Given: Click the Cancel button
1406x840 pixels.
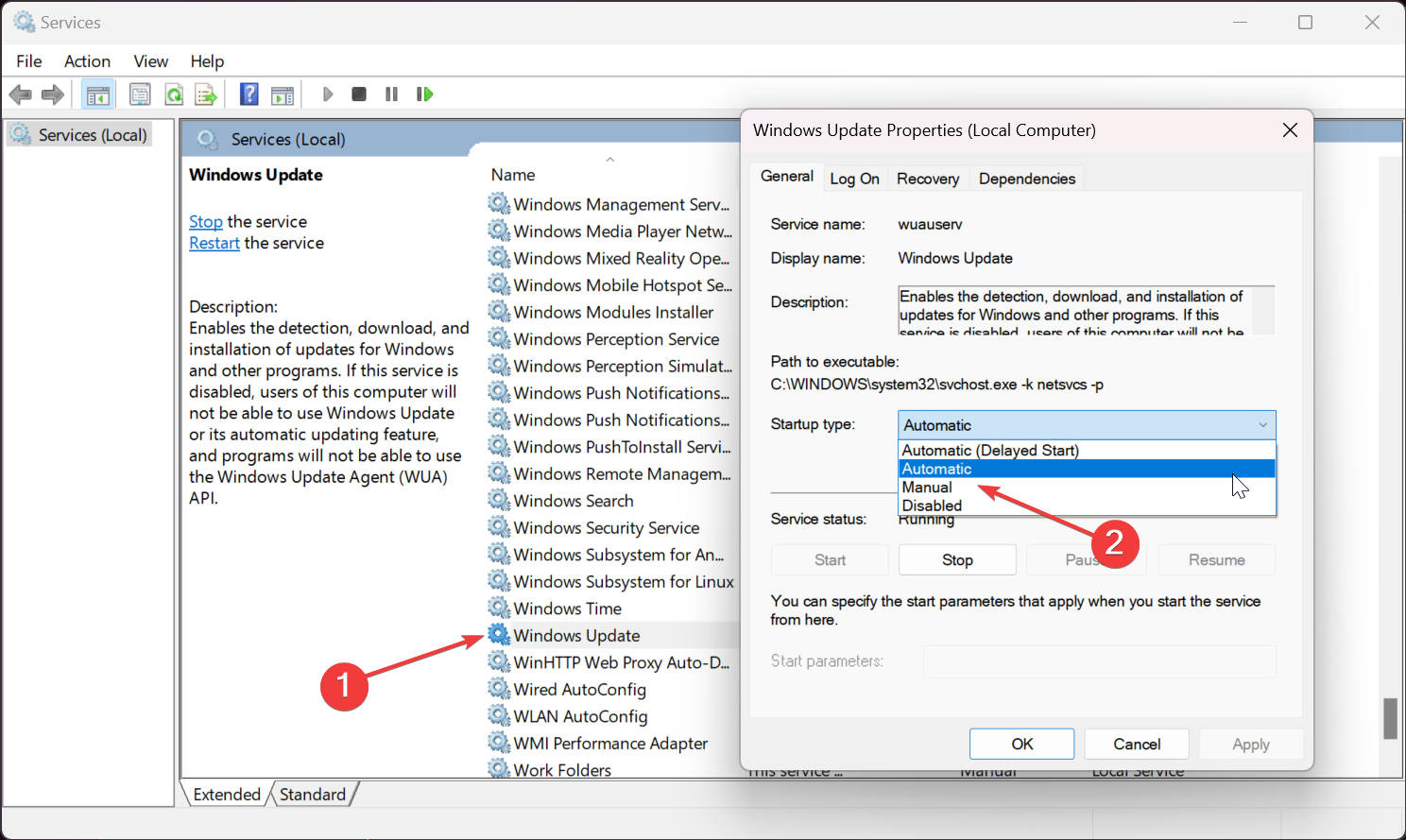Looking at the screenshot, I should [x=1137, y=744].
